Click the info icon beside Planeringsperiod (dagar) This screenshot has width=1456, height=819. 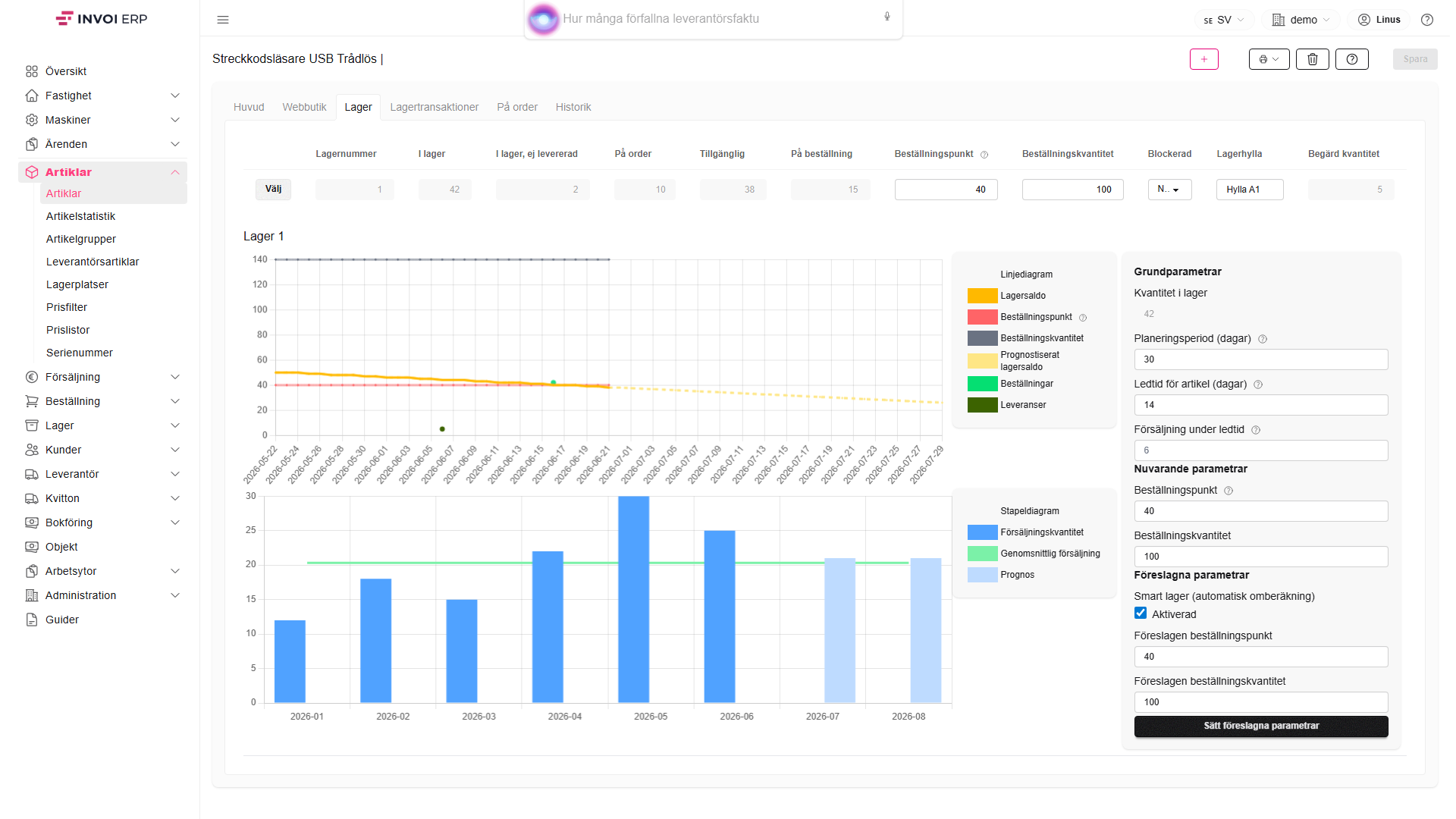click(1263, 339)
